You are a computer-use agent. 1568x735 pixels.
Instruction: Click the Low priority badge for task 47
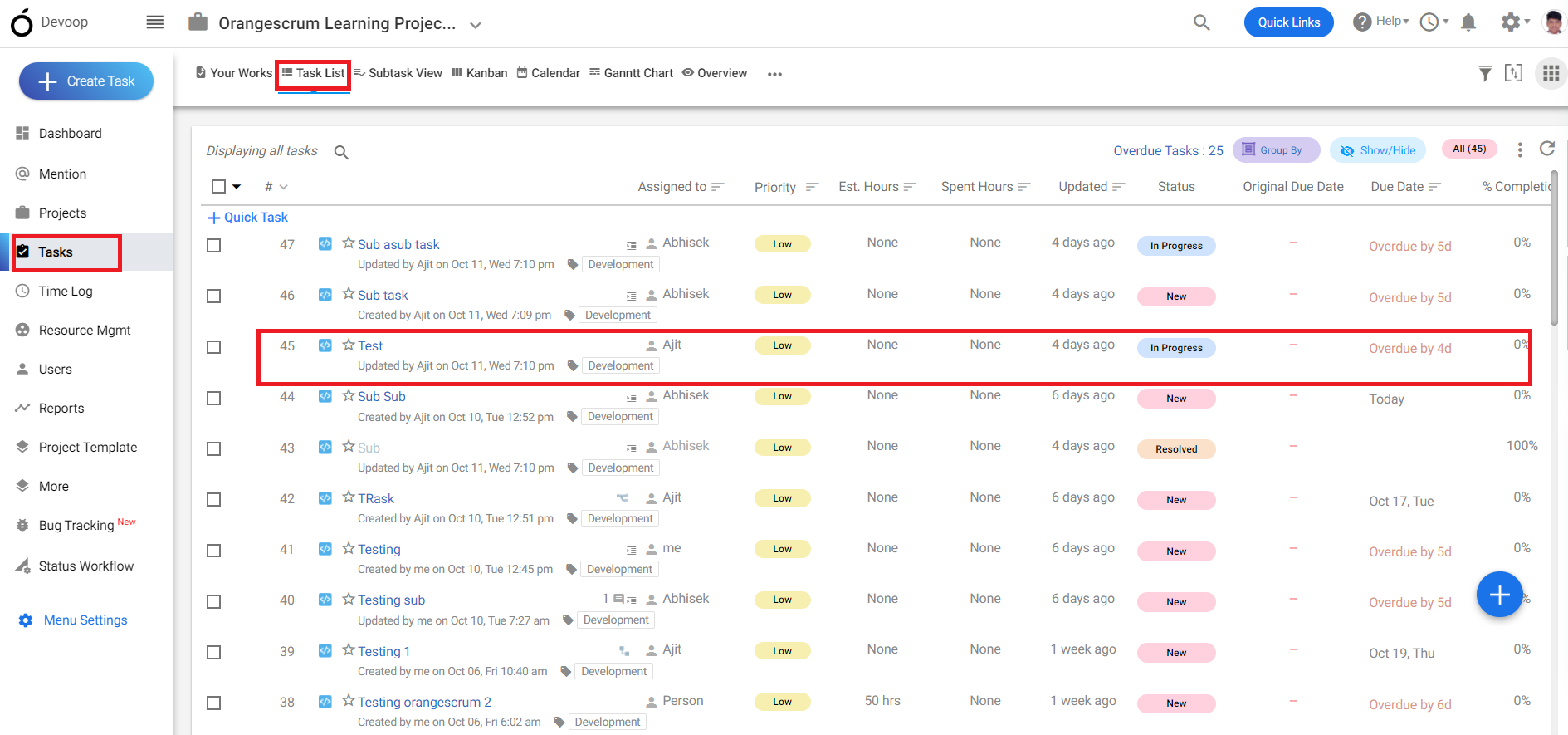(x=782, y=244)
